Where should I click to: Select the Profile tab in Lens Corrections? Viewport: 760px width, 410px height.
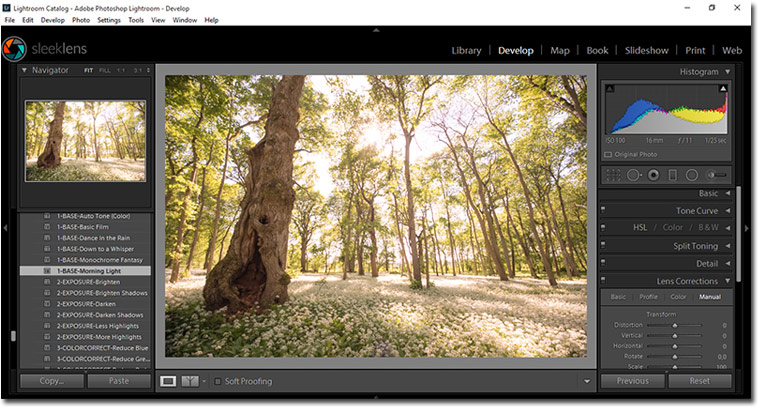pyautogui.click(x=648, y=297)
